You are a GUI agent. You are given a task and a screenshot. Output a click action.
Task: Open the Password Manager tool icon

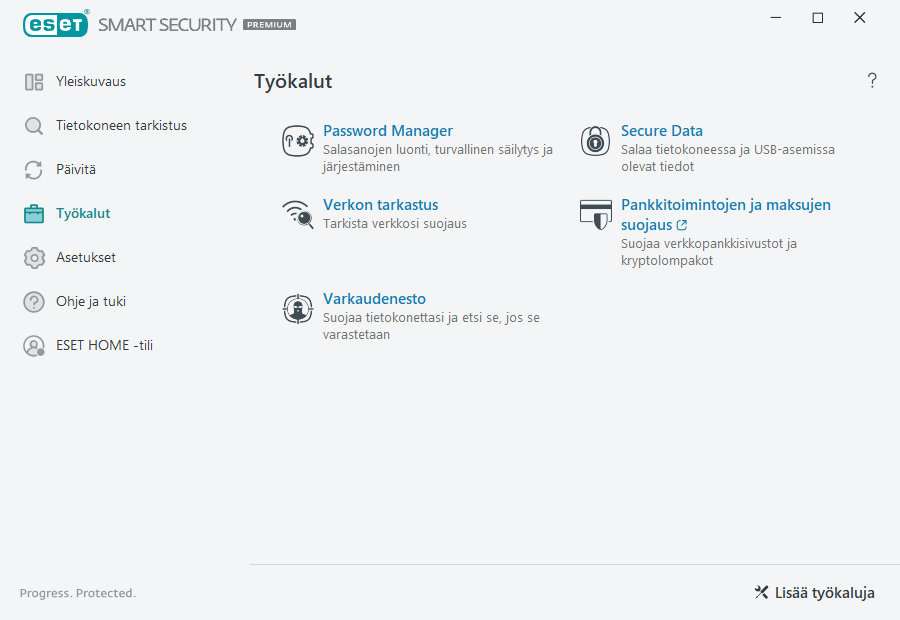click(x=297, y=140)
